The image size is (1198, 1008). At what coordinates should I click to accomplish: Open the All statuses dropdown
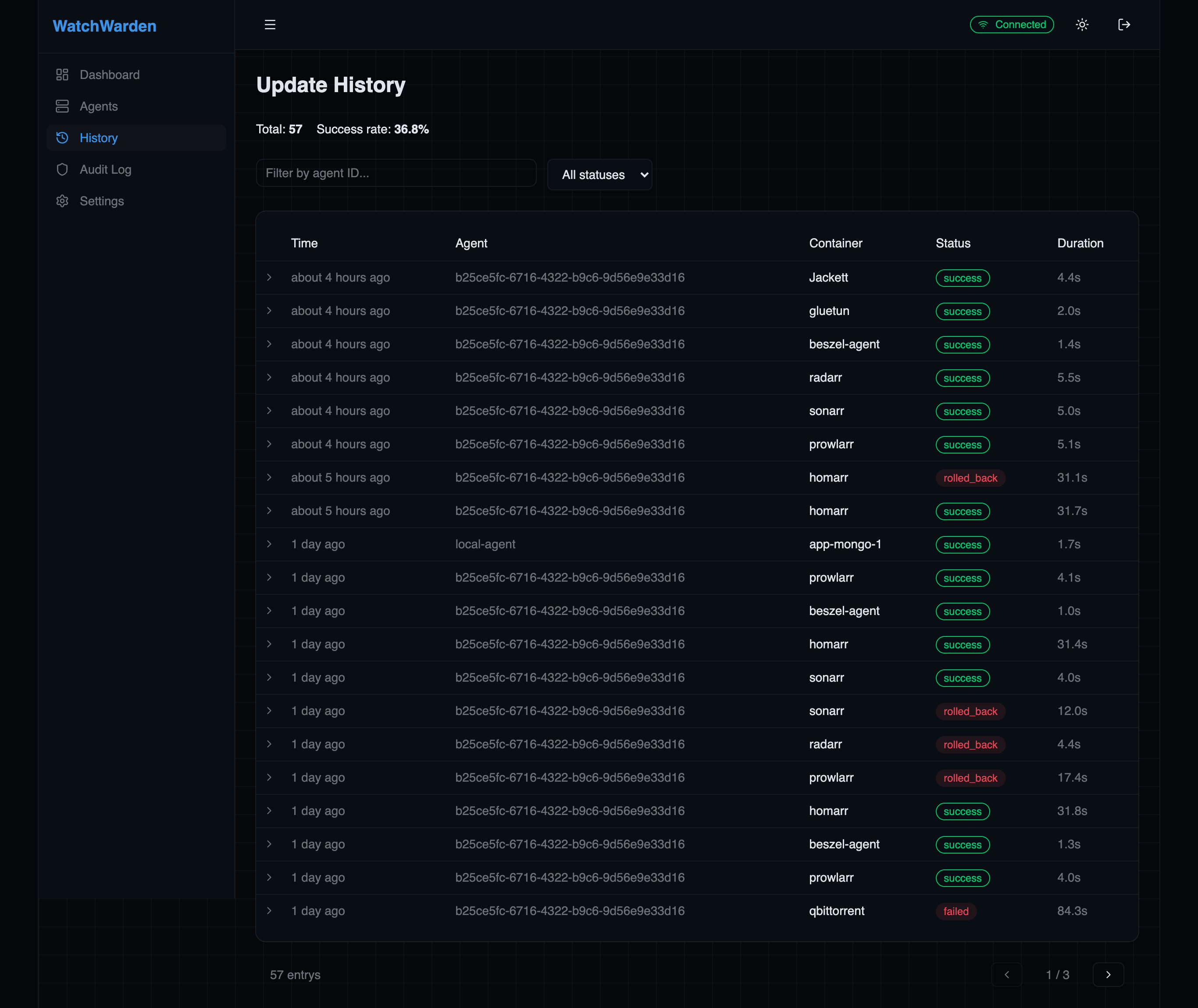pos(599,175)
